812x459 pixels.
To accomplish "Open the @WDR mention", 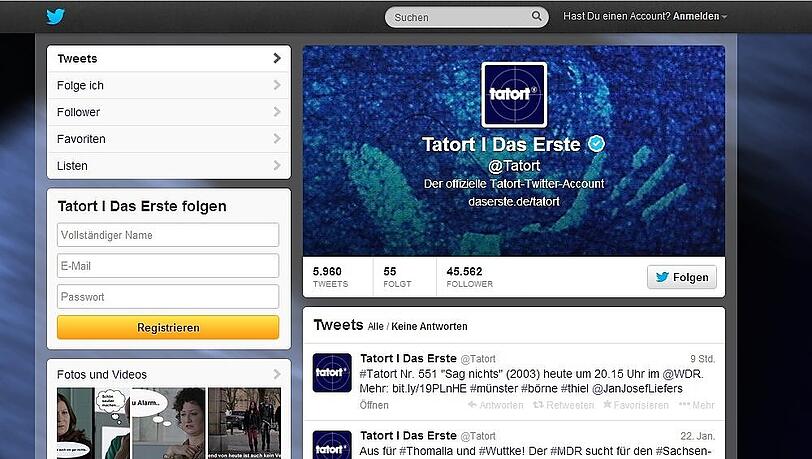I will pyautogui.click(x=680, y=374).
